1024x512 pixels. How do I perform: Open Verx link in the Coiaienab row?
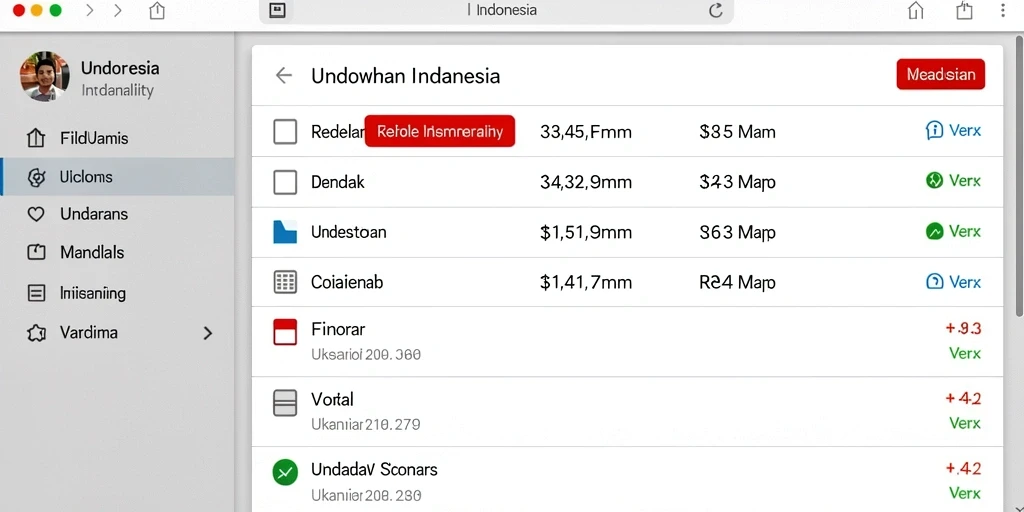tap(965, 282)
